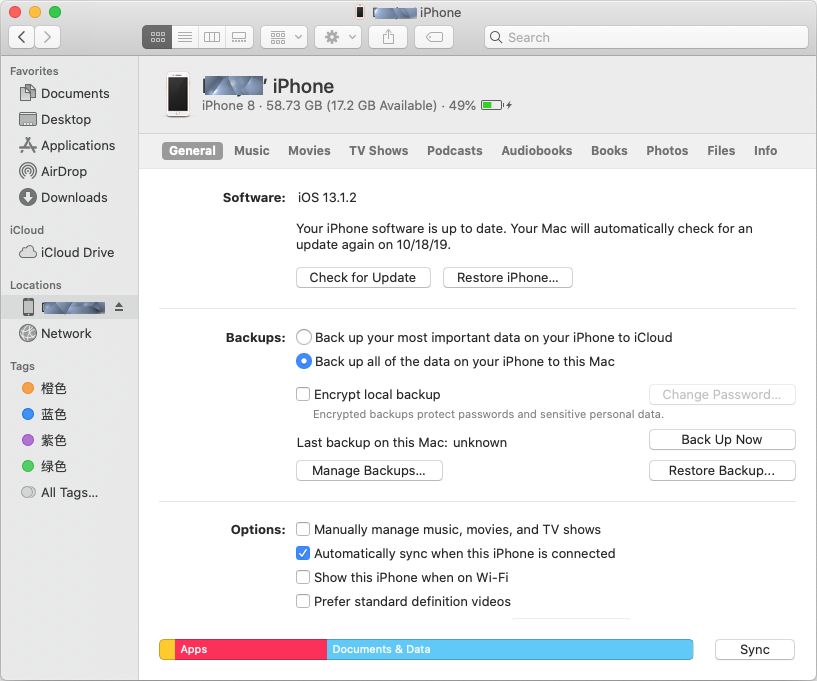Open the action gear dropdown menu
This screenshot has height=681, width=817.
[338, 37]
